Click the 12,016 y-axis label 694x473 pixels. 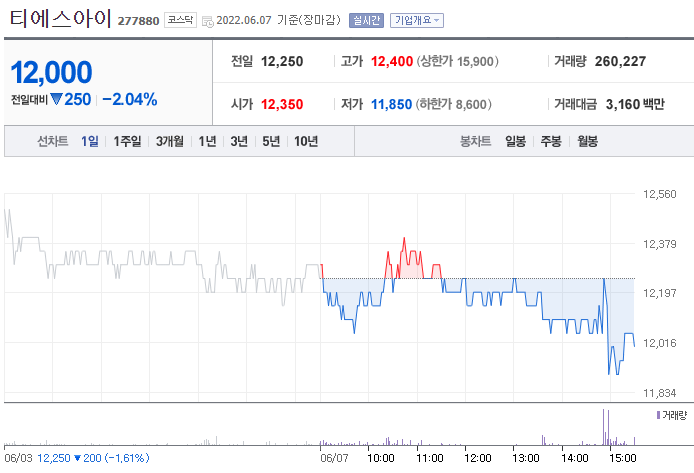coord(659,343)
